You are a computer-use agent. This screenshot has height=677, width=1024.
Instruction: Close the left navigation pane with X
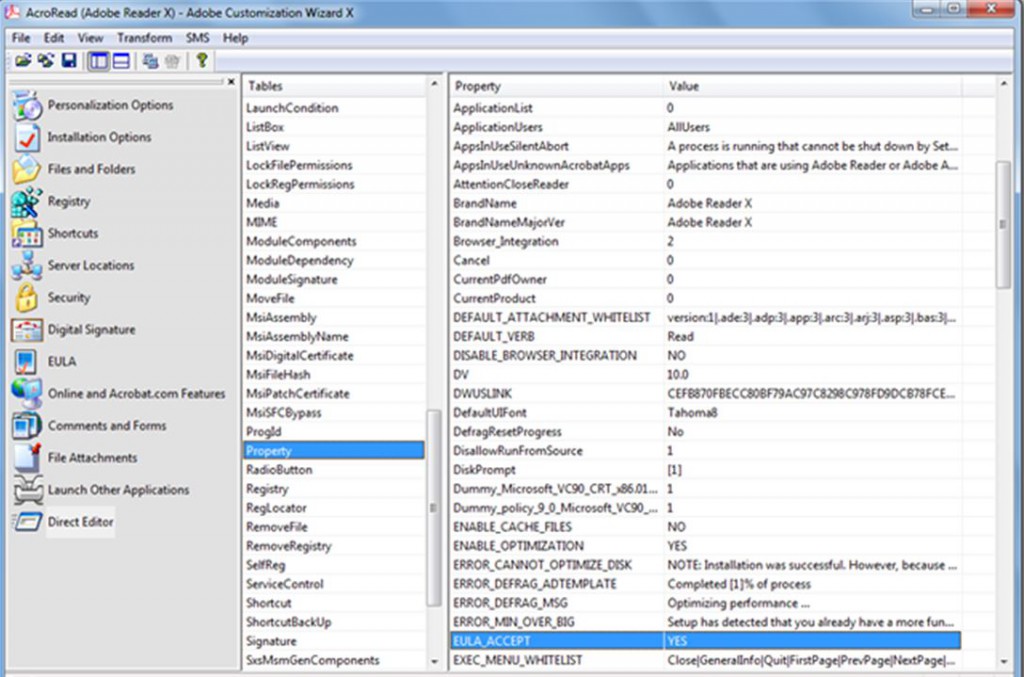tap(231, 82)
